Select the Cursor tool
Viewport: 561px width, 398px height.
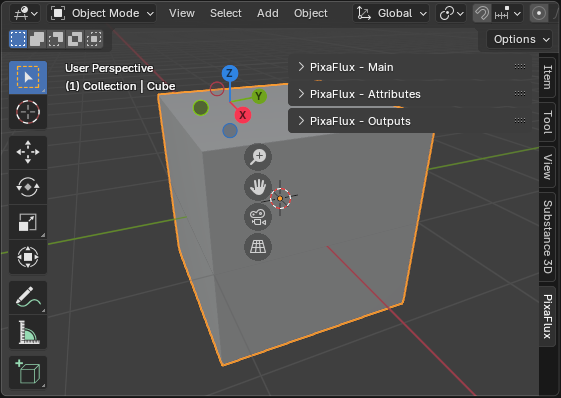(28, 112)
